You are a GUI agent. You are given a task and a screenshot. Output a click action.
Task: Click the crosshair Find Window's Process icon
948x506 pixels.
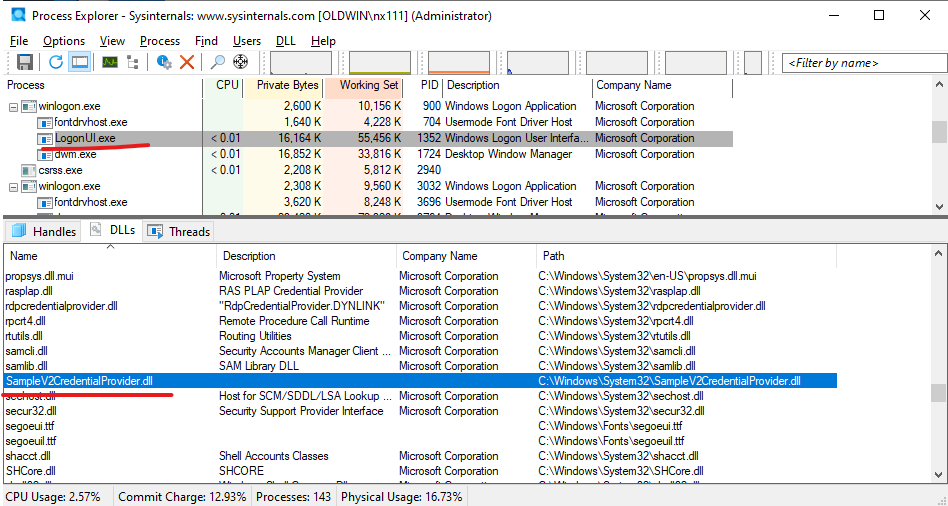coord(241,62)
